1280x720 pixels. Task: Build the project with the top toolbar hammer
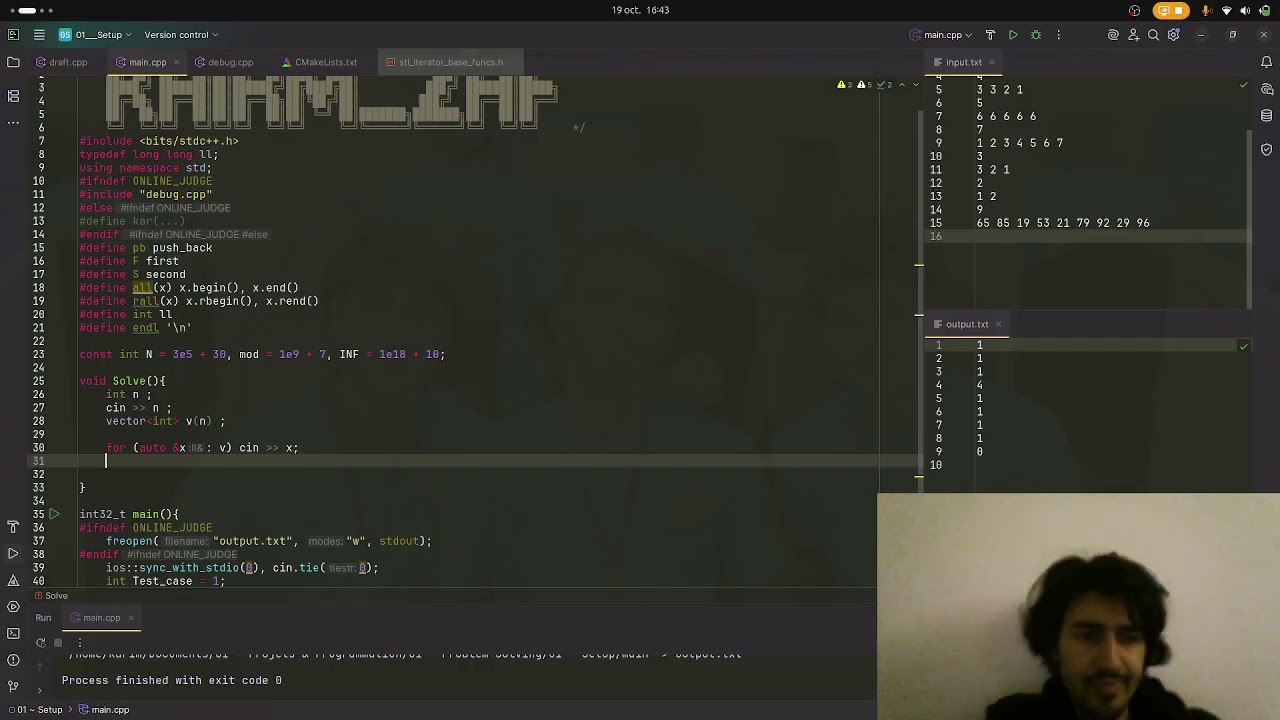990,35
